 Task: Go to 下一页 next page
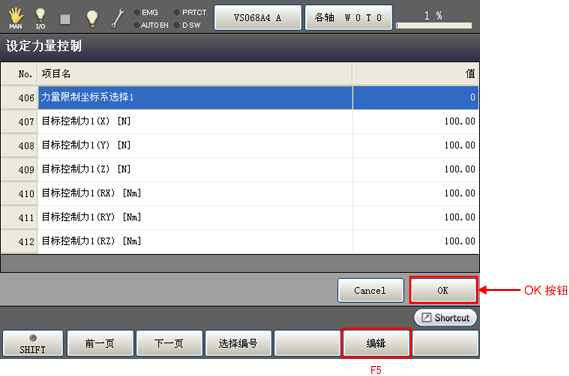click(x=169, y=343)
